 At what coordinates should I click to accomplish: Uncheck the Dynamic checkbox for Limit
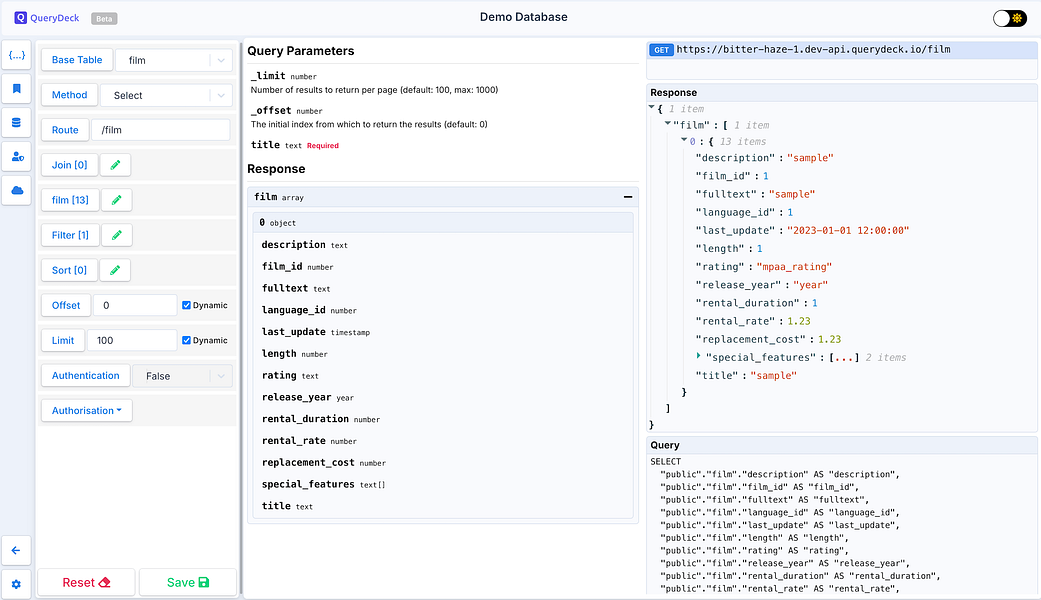click(x=187, y=340)
